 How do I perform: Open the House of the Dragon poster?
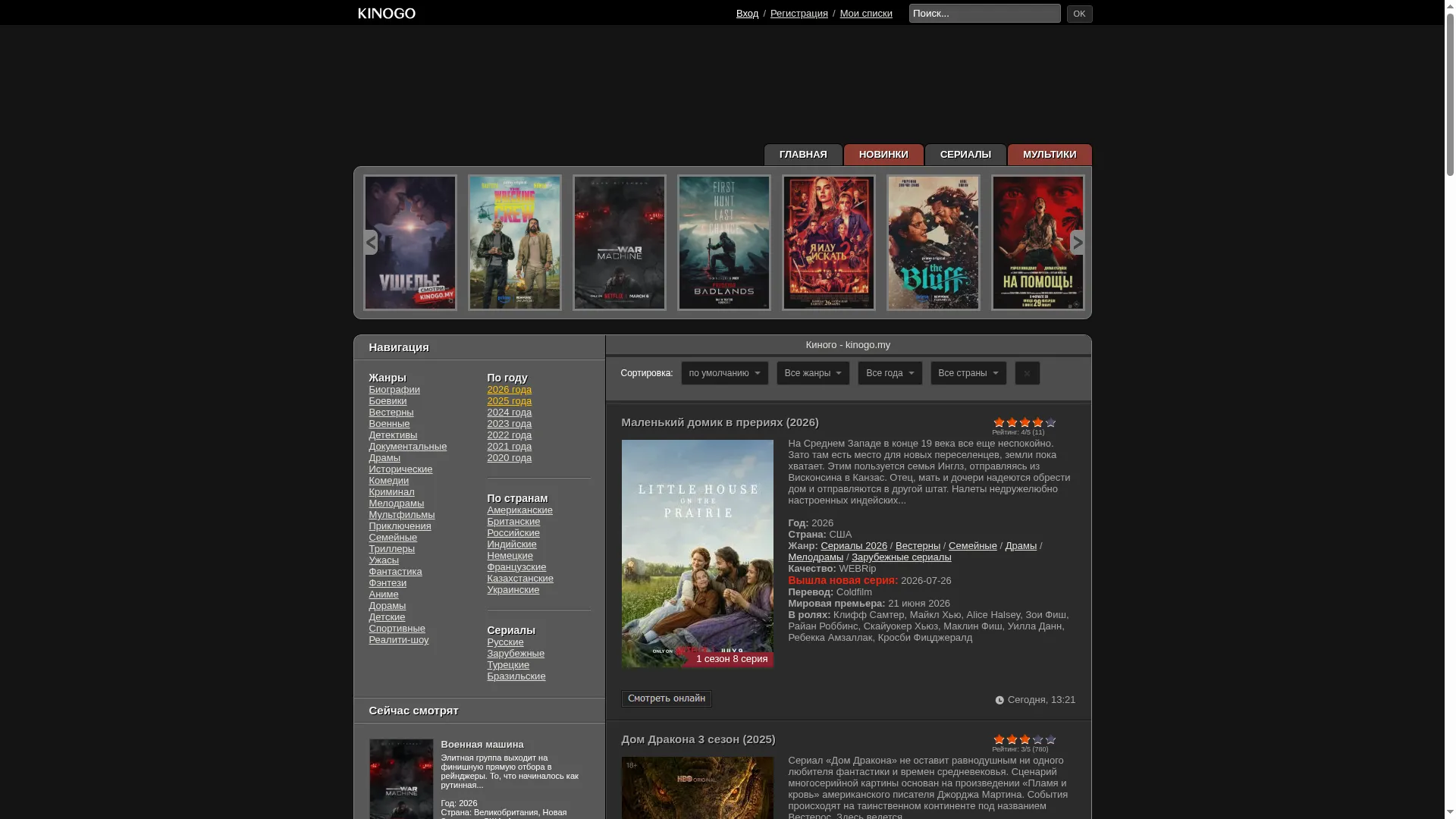pos(698,788)
